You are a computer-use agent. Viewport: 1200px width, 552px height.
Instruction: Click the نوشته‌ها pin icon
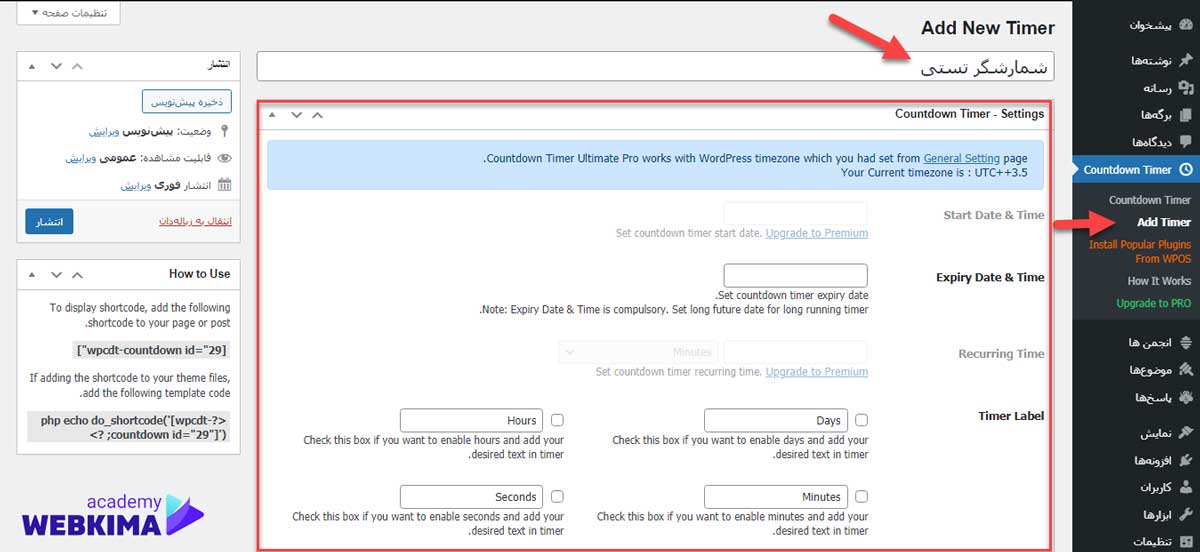(1186, 60)
